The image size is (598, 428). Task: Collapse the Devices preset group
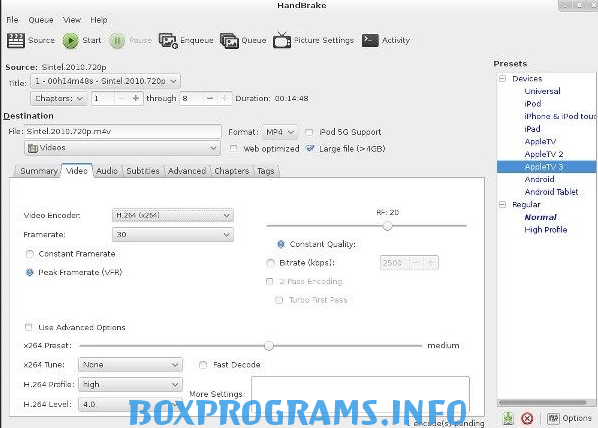503,79
